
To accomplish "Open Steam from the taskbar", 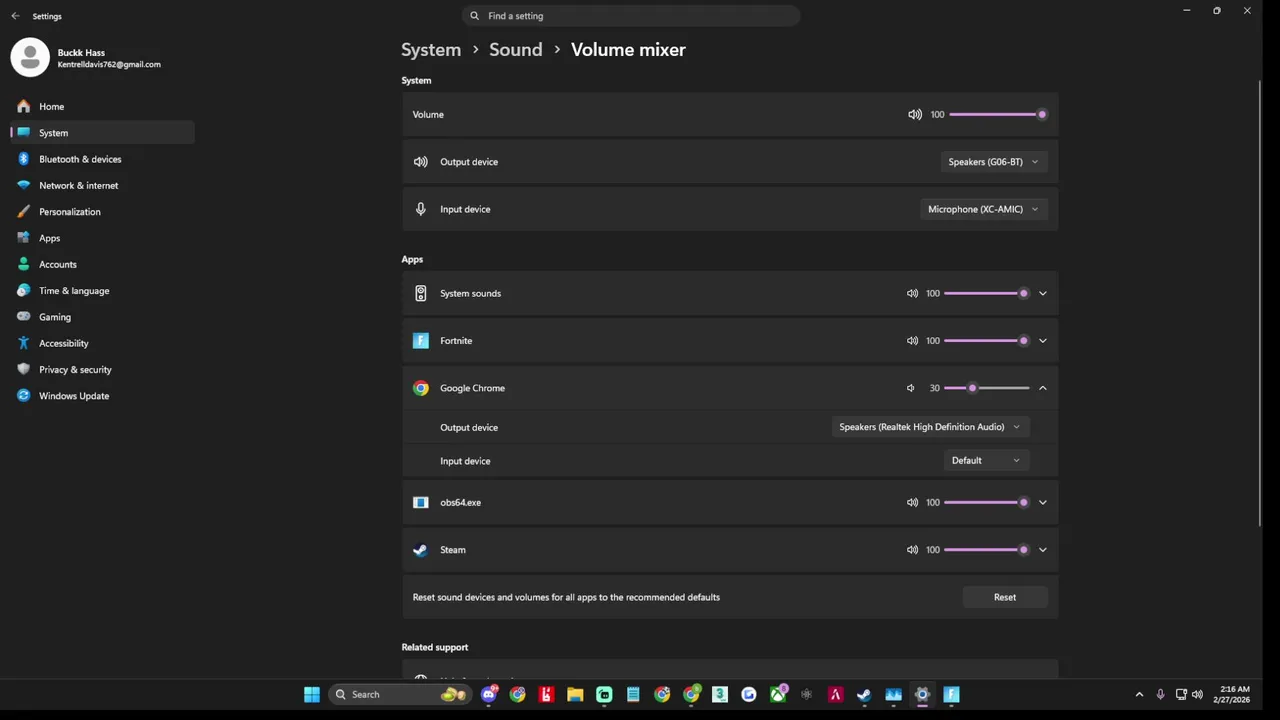I will pos(864,694).
